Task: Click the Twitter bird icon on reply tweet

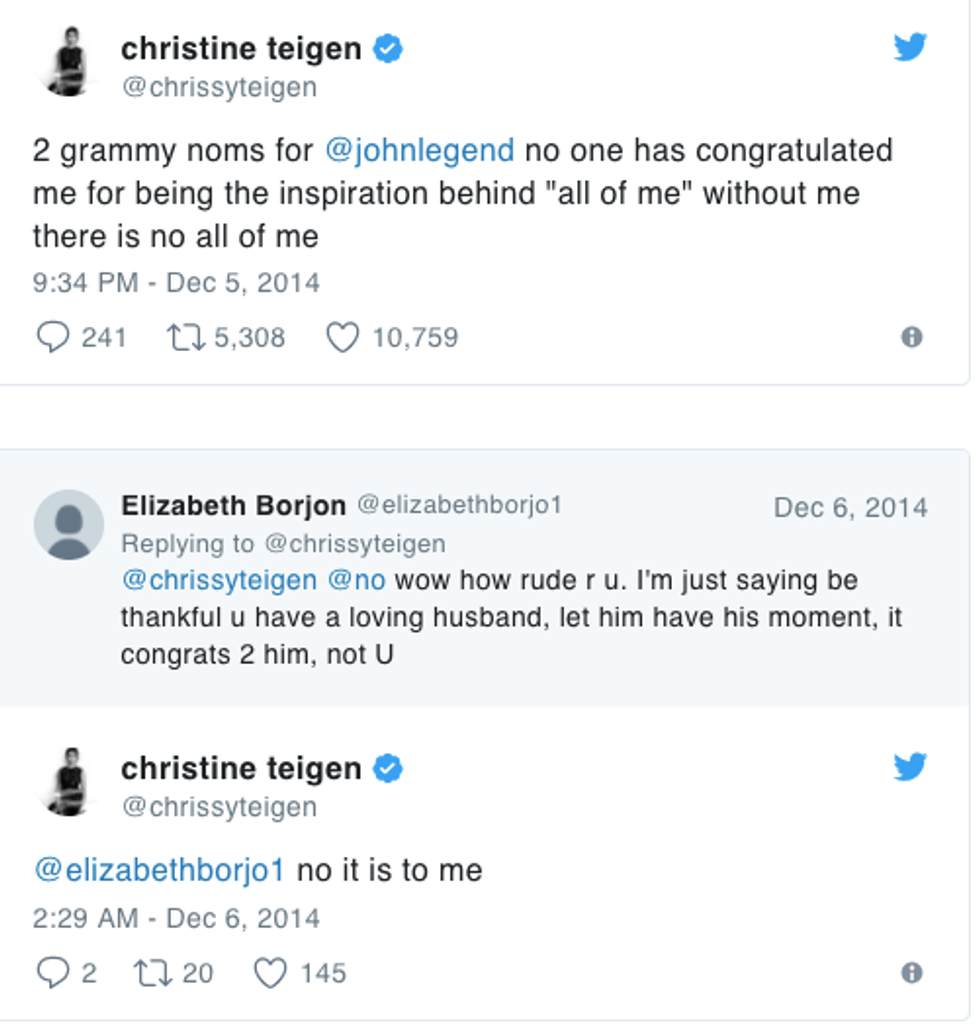Action: point(910,767)
